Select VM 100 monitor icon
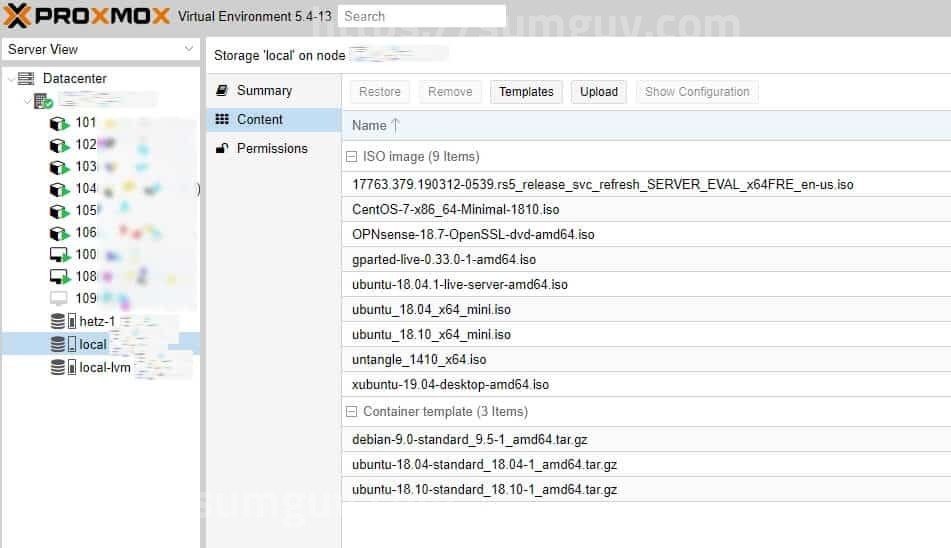 [59, 255]
